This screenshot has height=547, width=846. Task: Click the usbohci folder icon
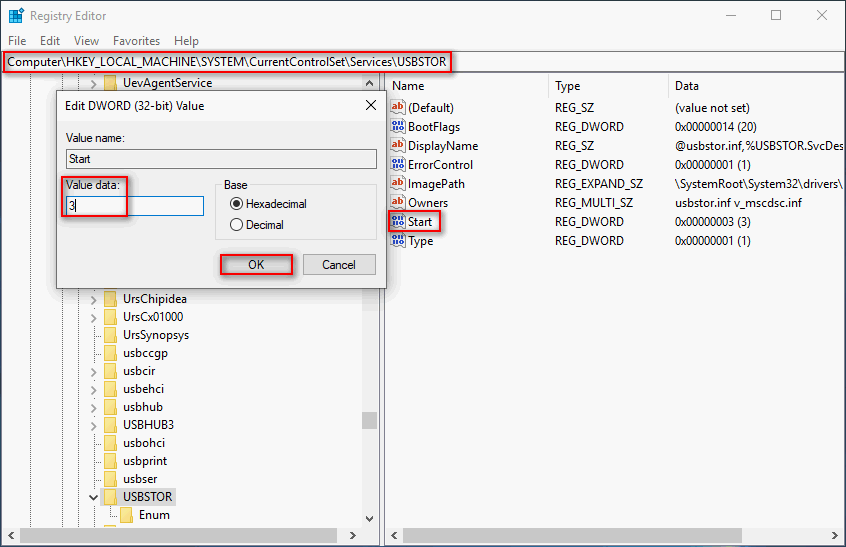point(110,442)
